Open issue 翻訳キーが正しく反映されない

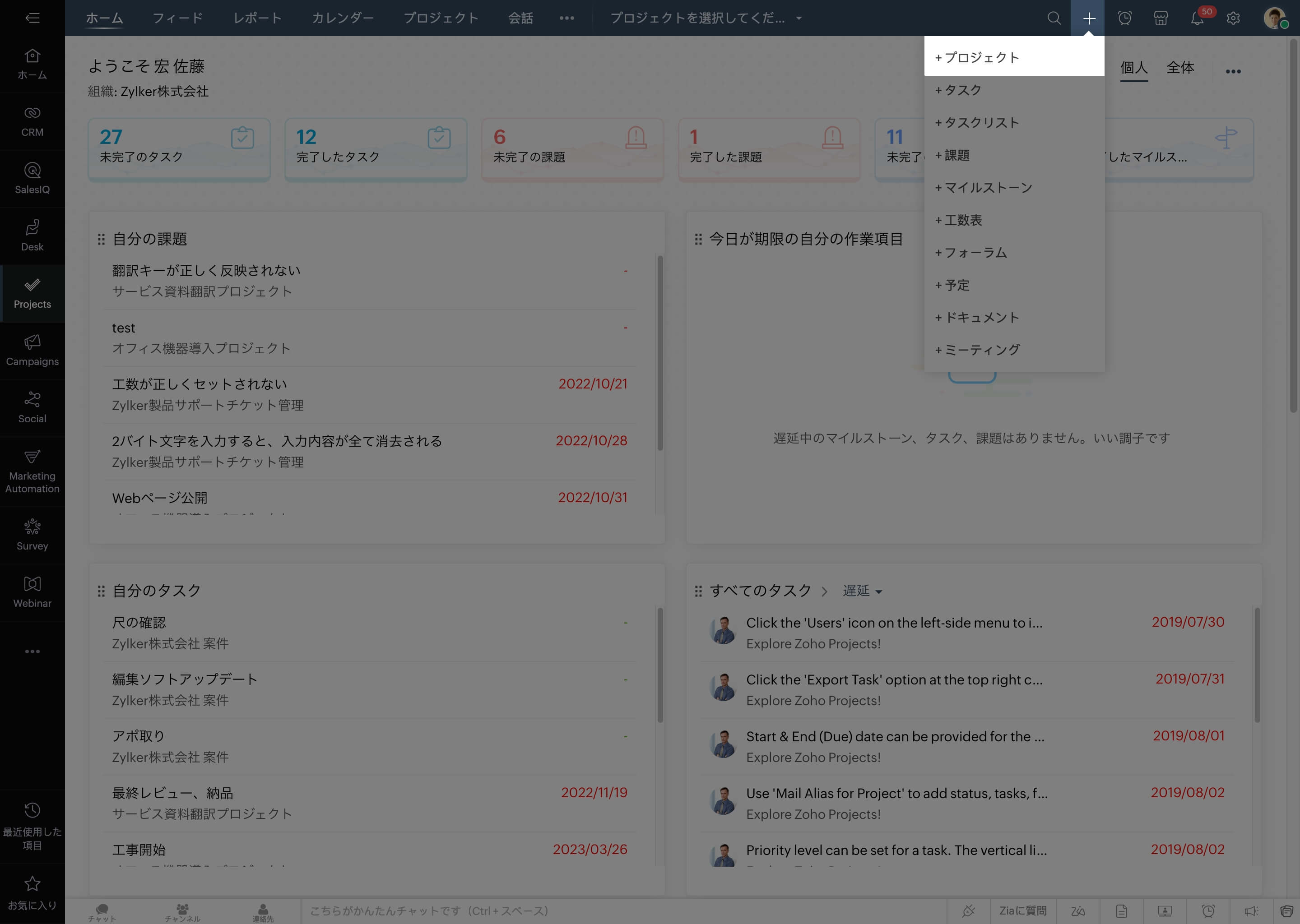click(x=206, y=271)
